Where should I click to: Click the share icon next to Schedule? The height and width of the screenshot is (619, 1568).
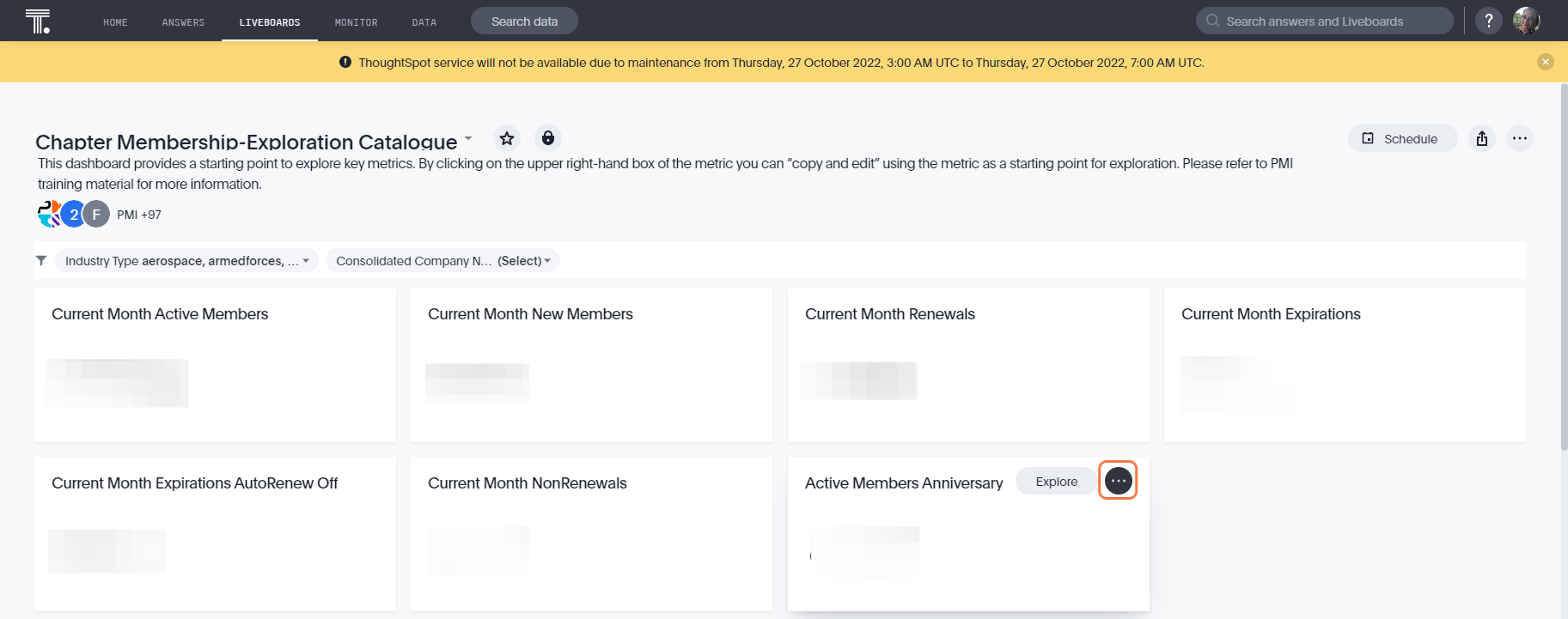pos(1482,138)
